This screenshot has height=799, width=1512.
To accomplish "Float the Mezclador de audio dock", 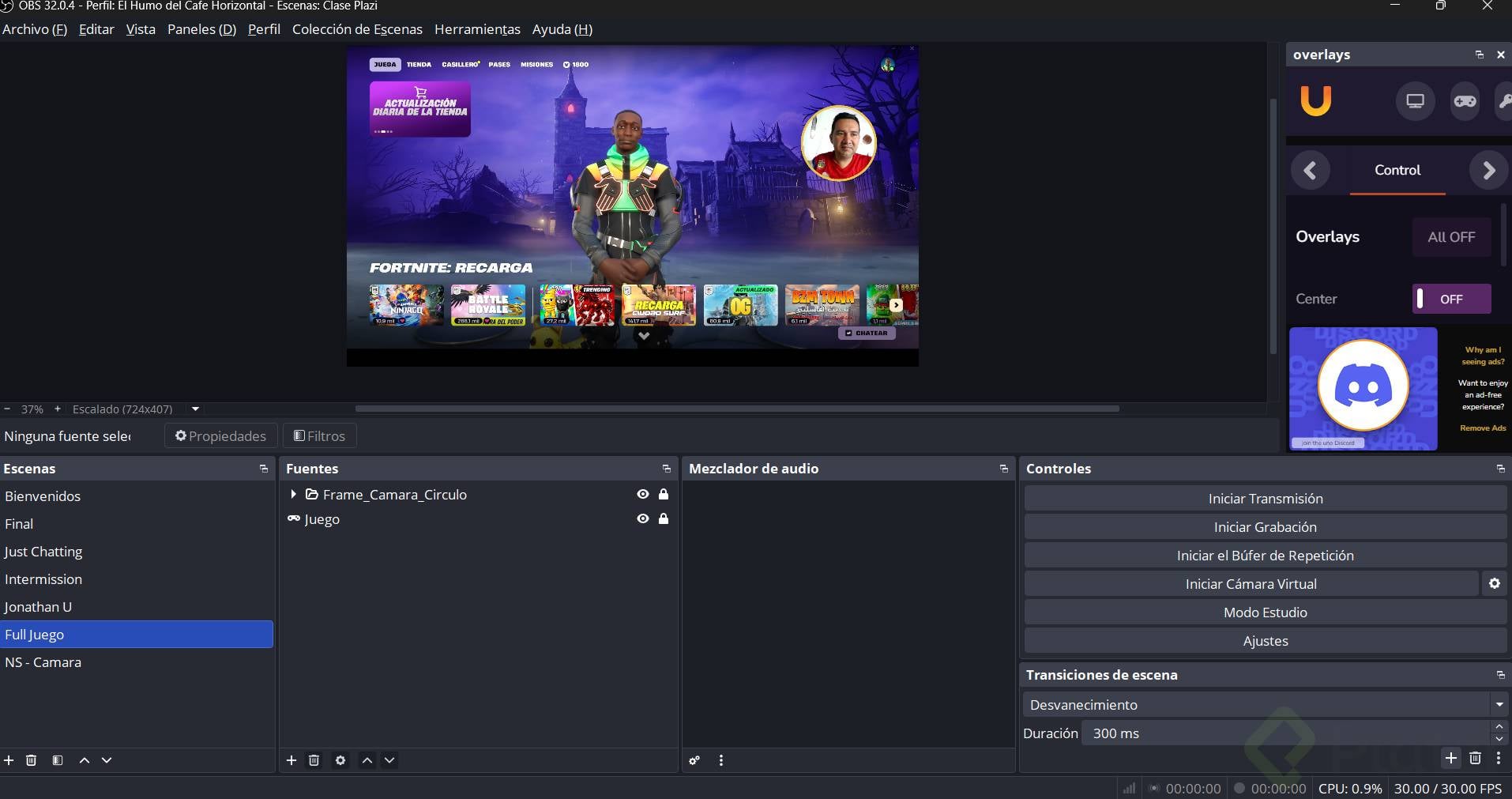I will point(1004,469).
